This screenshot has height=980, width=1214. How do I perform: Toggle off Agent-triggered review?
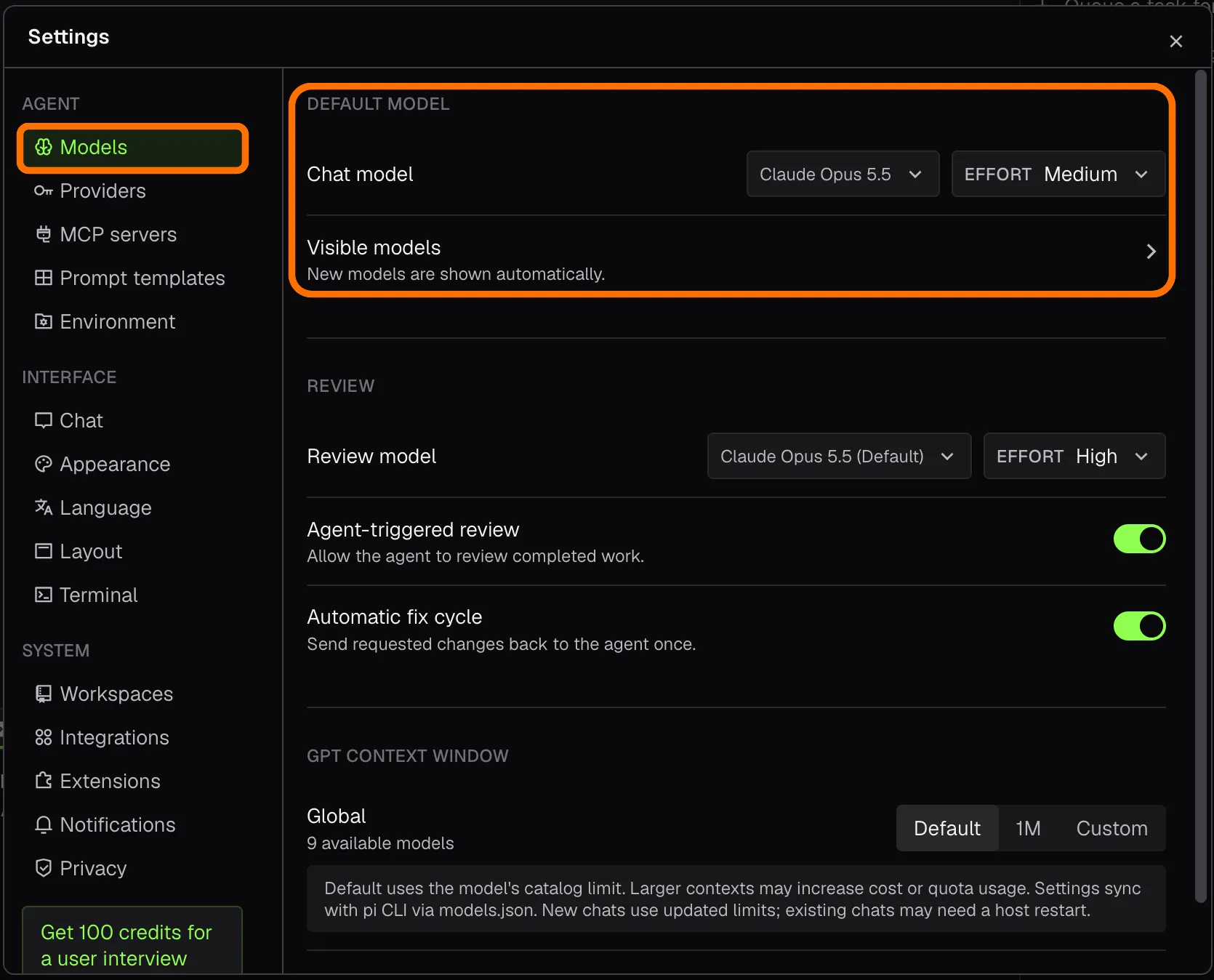click(x=1139, y=539)
